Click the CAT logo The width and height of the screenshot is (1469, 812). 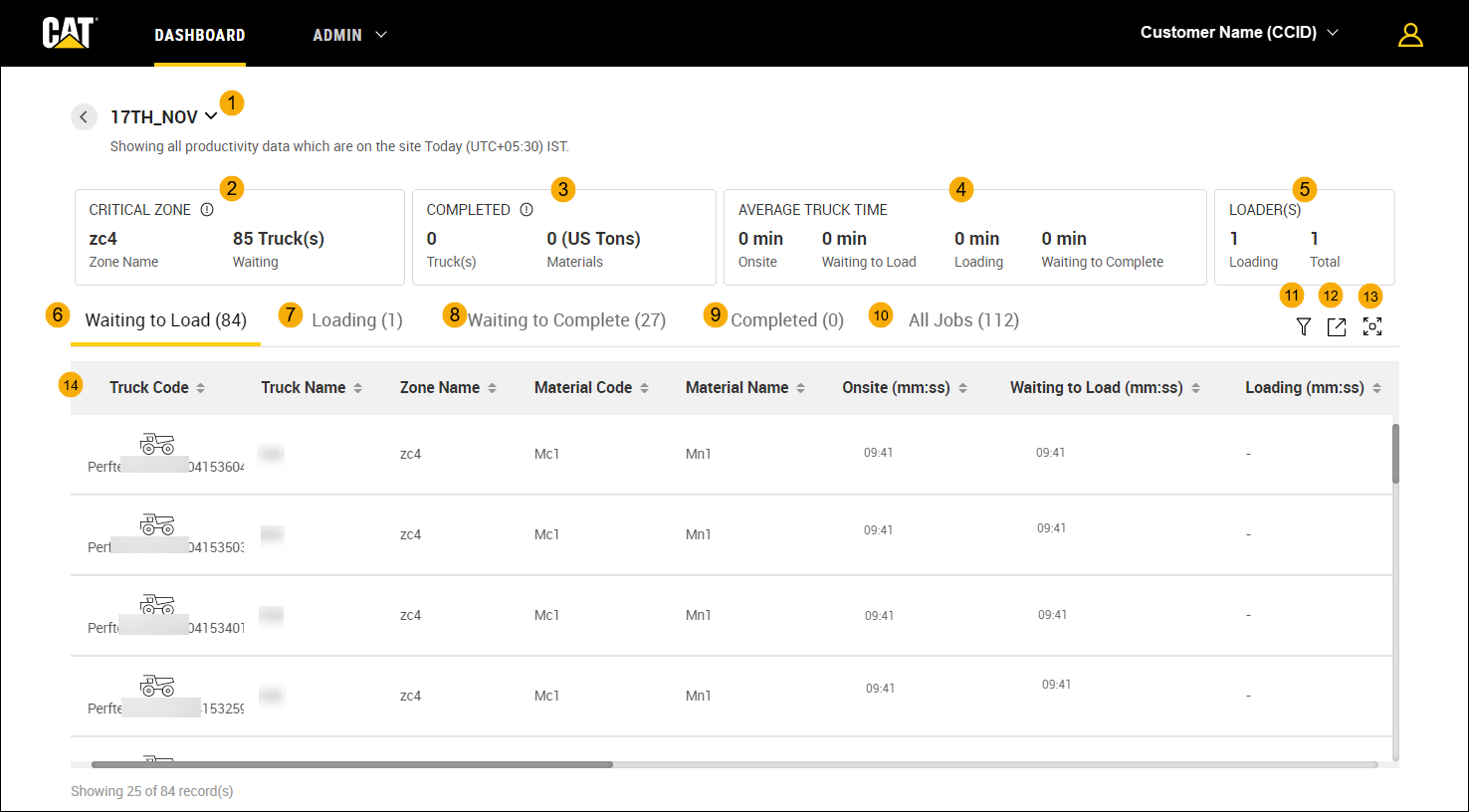click(69, 33)
